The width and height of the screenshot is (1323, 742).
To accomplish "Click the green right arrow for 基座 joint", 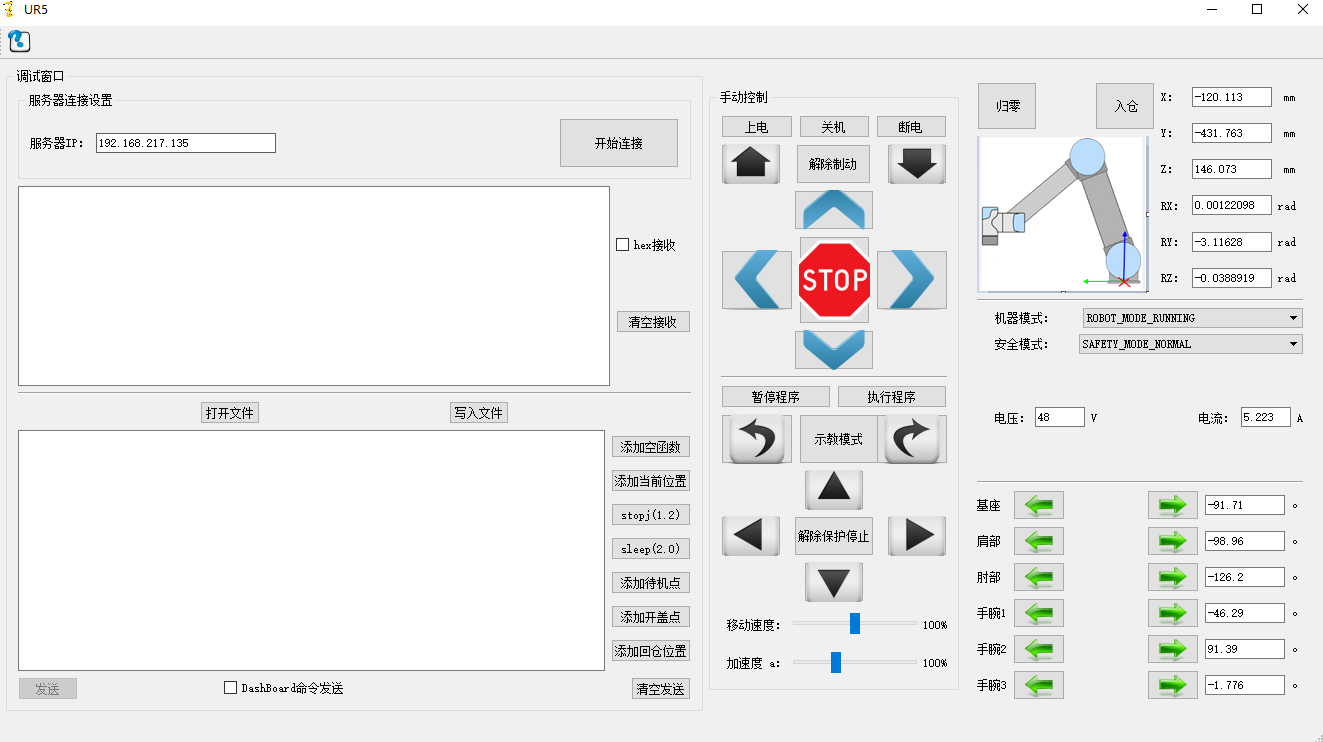I will (x=1172, y=505).
